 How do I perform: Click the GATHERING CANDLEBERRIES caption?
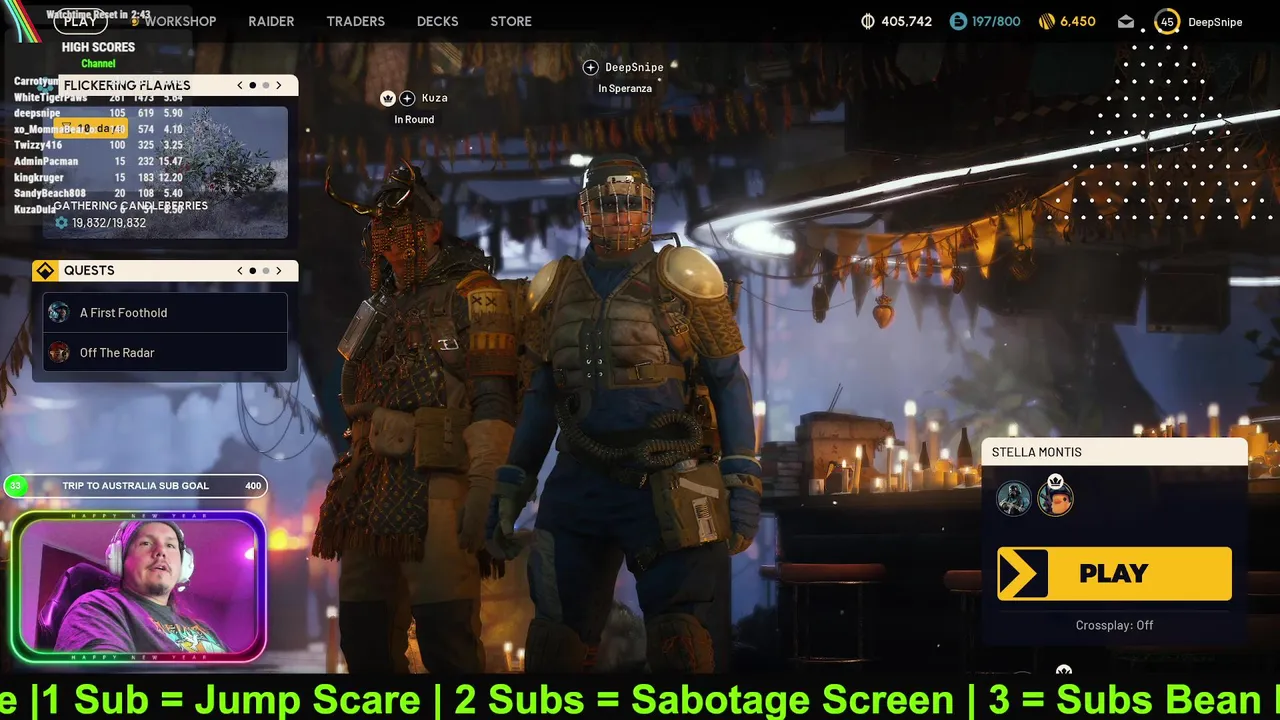pyautogui.click(x=131, y=206)
